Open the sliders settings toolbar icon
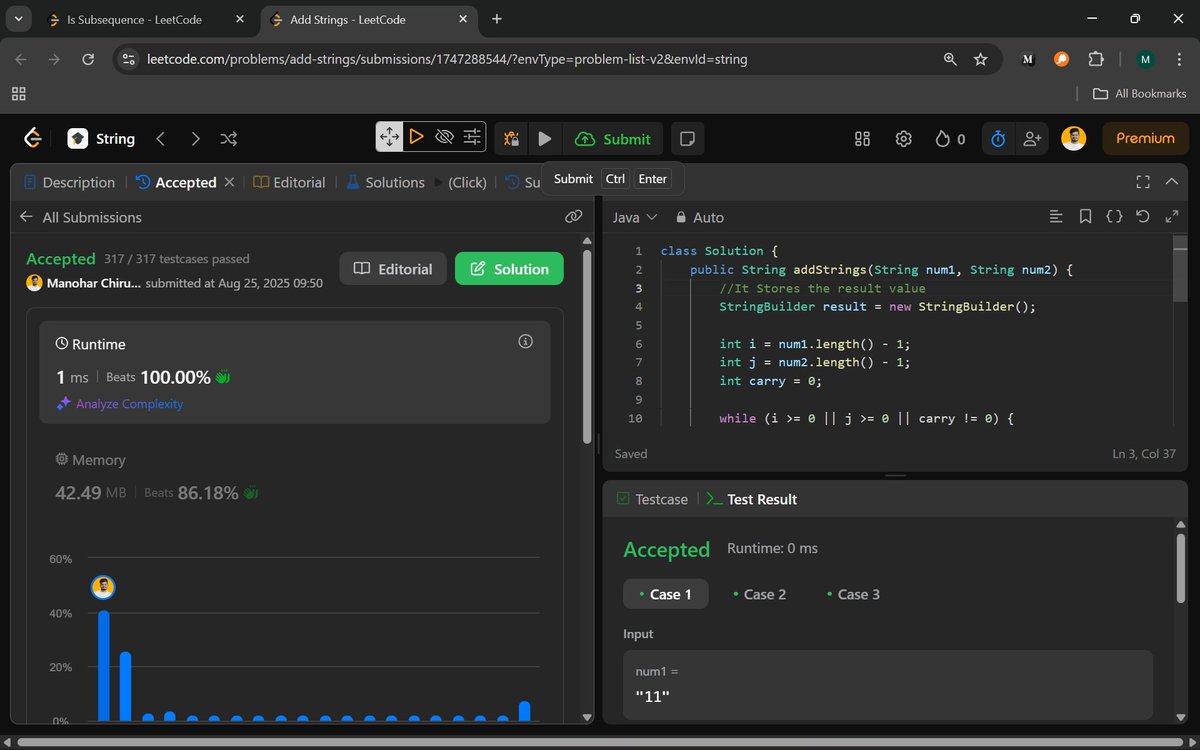The image size is (1200, 750). 472,137
